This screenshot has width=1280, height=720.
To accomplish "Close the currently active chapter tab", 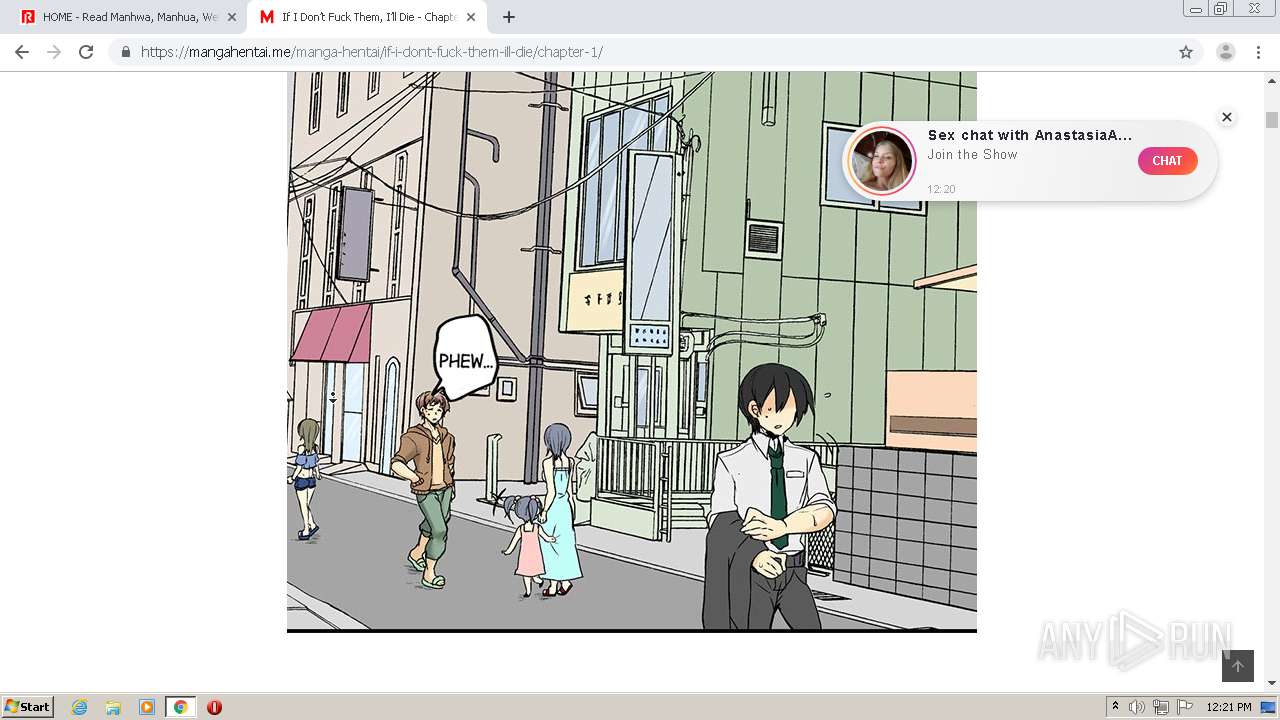I will (471, 17).
